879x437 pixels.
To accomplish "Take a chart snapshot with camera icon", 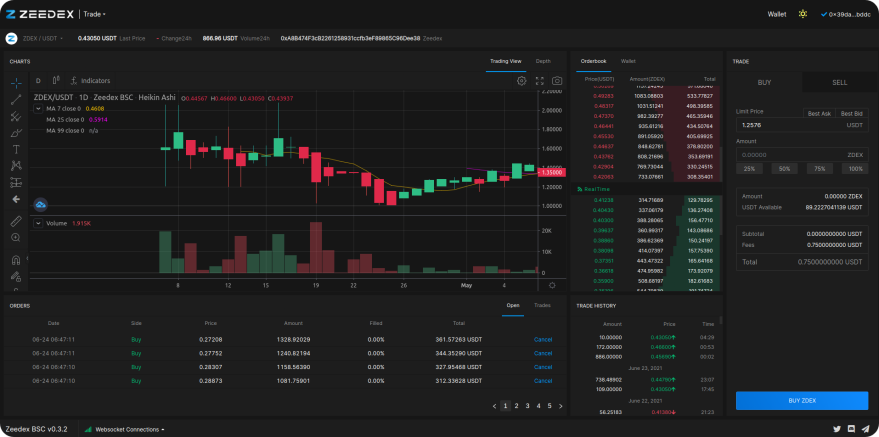I will click(x=558, y=80).
